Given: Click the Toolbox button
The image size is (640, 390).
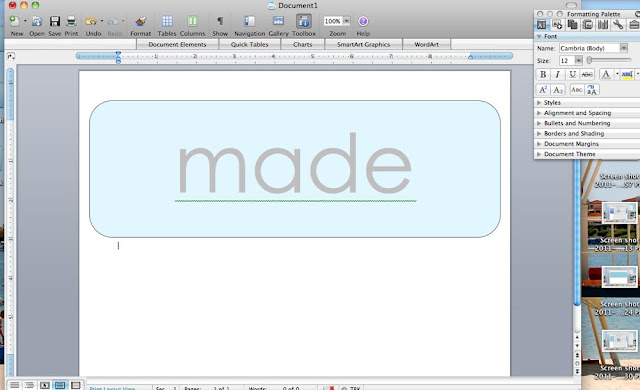Looking at the screenshot, I should 304,21.
